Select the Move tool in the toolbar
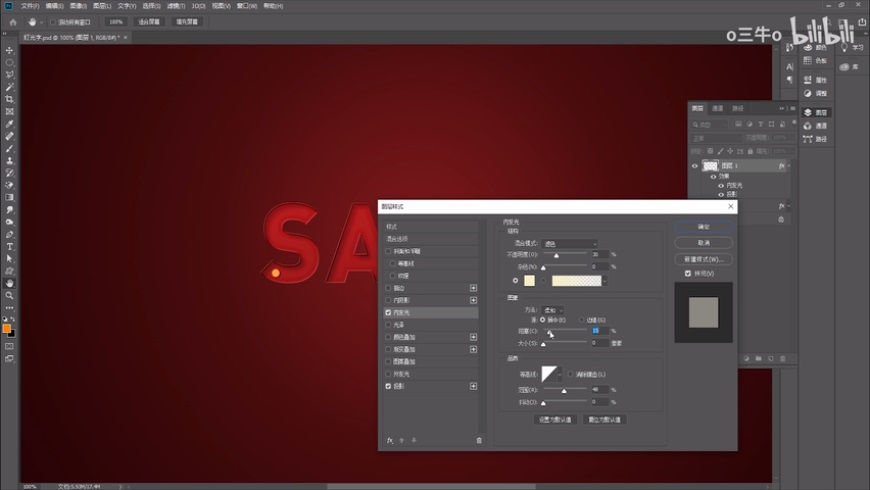Screen dimensions: 870x490 click(x=10, y=50)
